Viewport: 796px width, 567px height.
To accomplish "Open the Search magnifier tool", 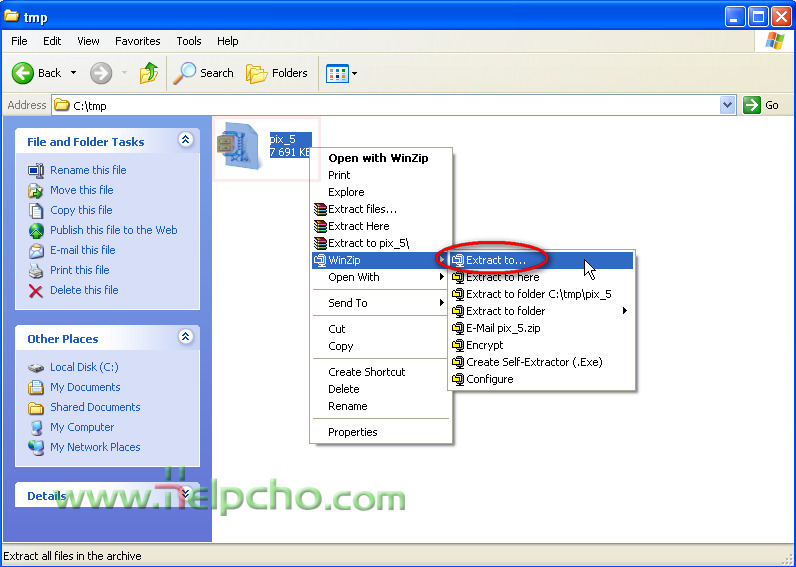I will pyautogui.click(x=203, y=73).
